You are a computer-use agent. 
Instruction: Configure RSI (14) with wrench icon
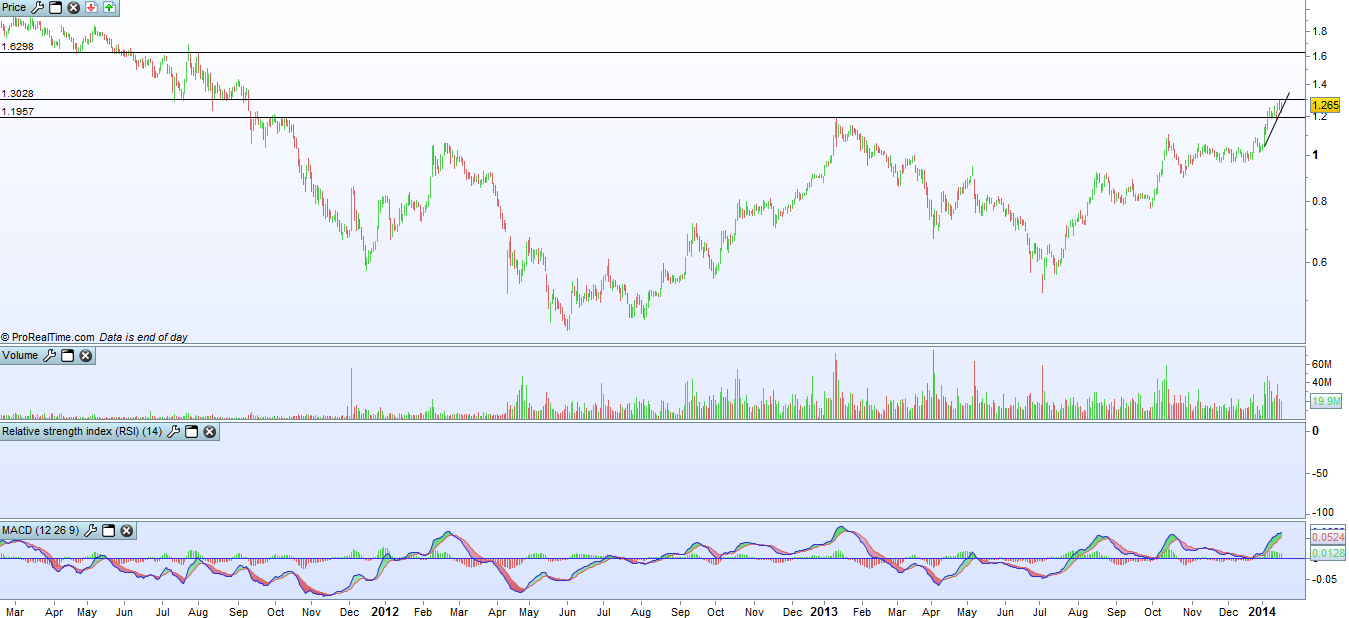click(x=173, y=432)
